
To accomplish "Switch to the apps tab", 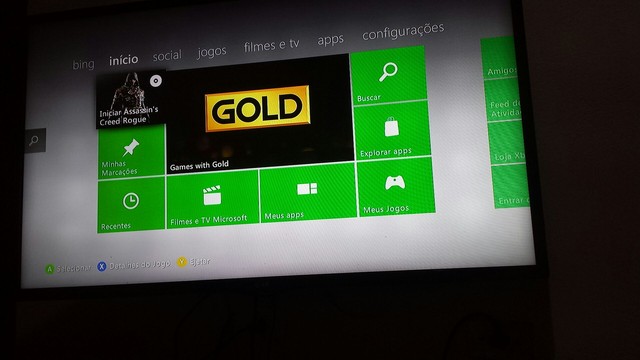I will [331, 40].
